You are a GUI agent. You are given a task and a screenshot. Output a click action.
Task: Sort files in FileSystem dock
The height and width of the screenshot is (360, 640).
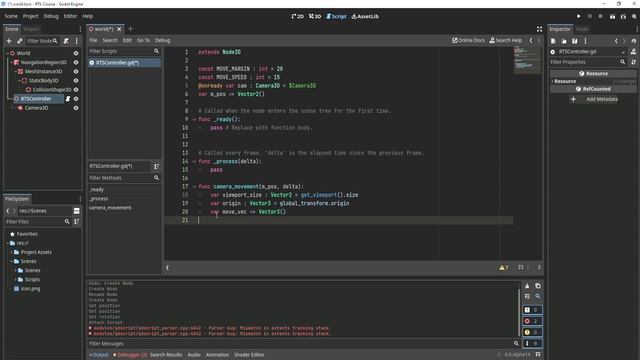(76, 222)
